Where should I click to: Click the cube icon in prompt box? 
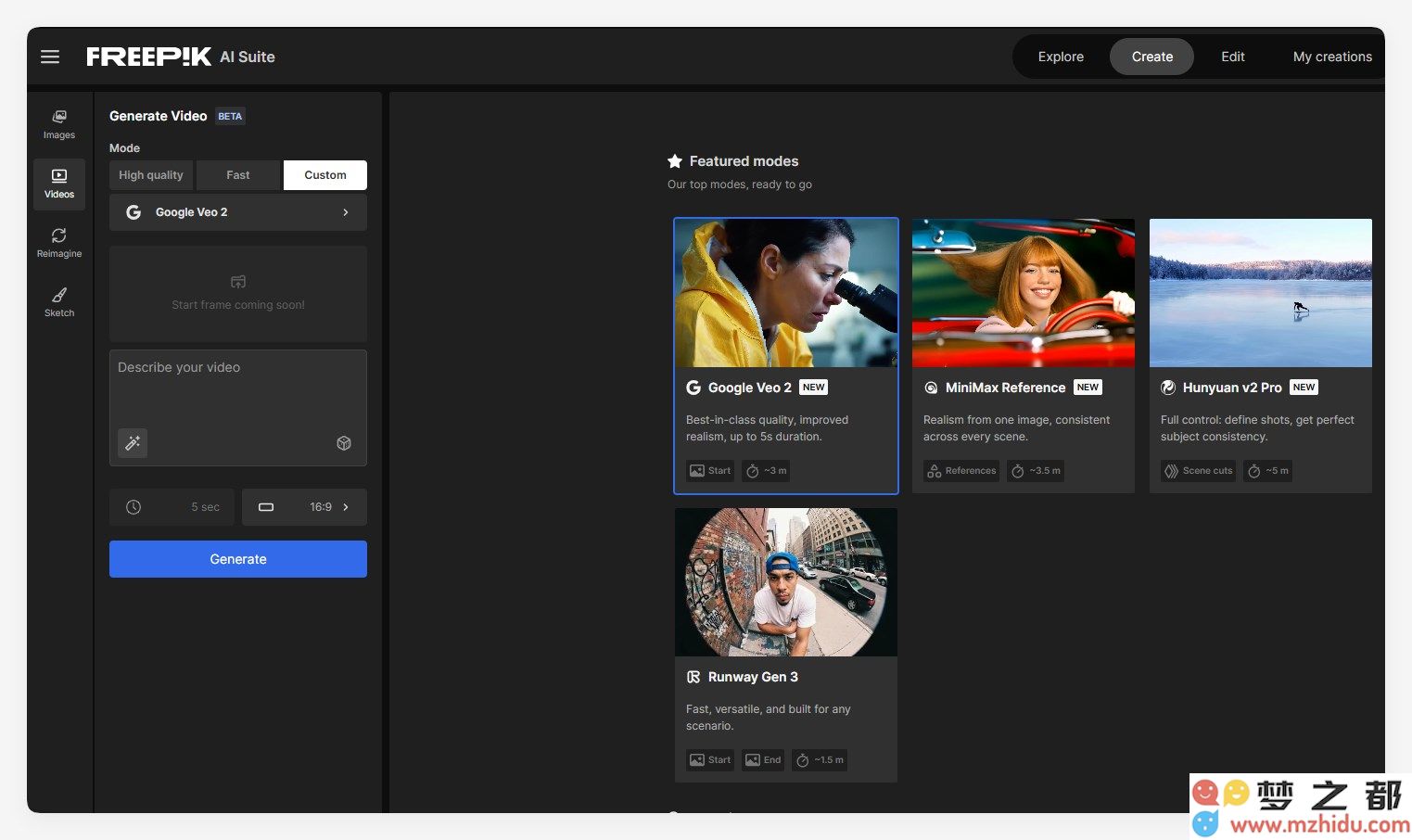[x=344, y=443]
